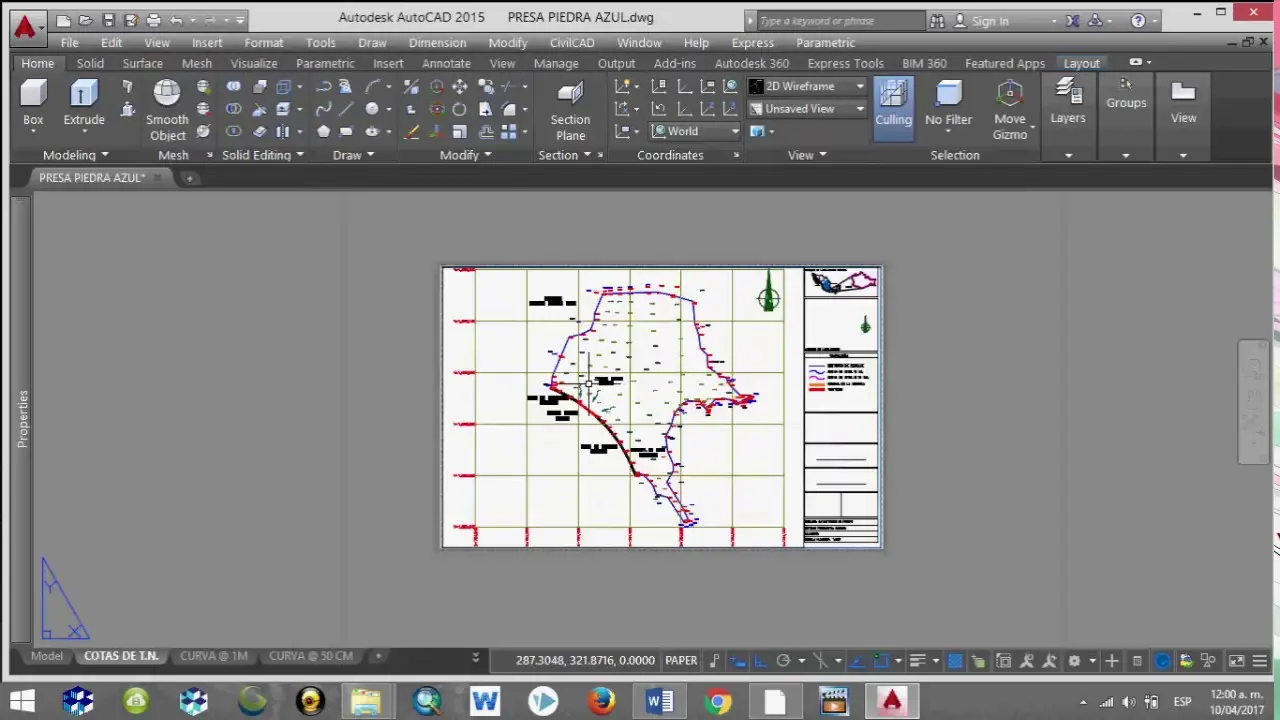Switch to the Visualize ribbon tab

[x=253, y=63]
